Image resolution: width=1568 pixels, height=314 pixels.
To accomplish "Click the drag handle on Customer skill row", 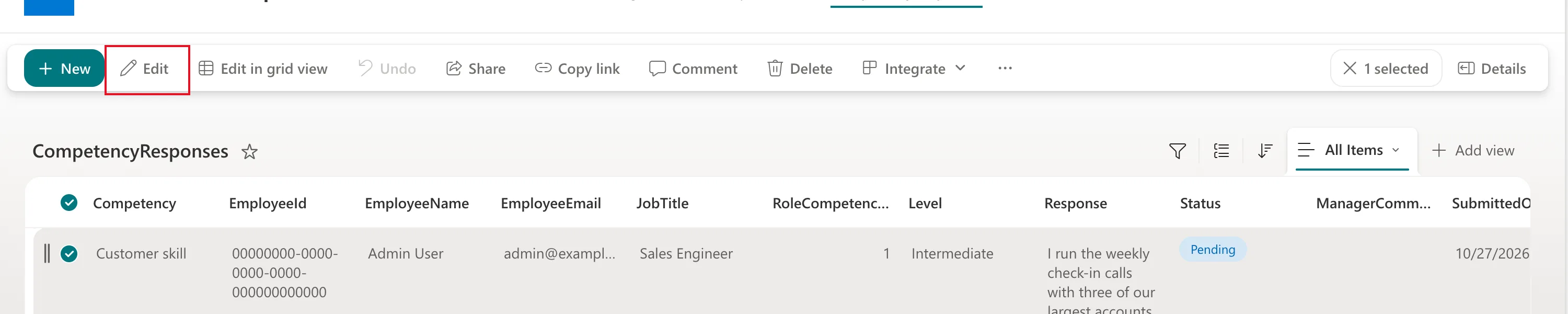I will (x=47, y=253).
